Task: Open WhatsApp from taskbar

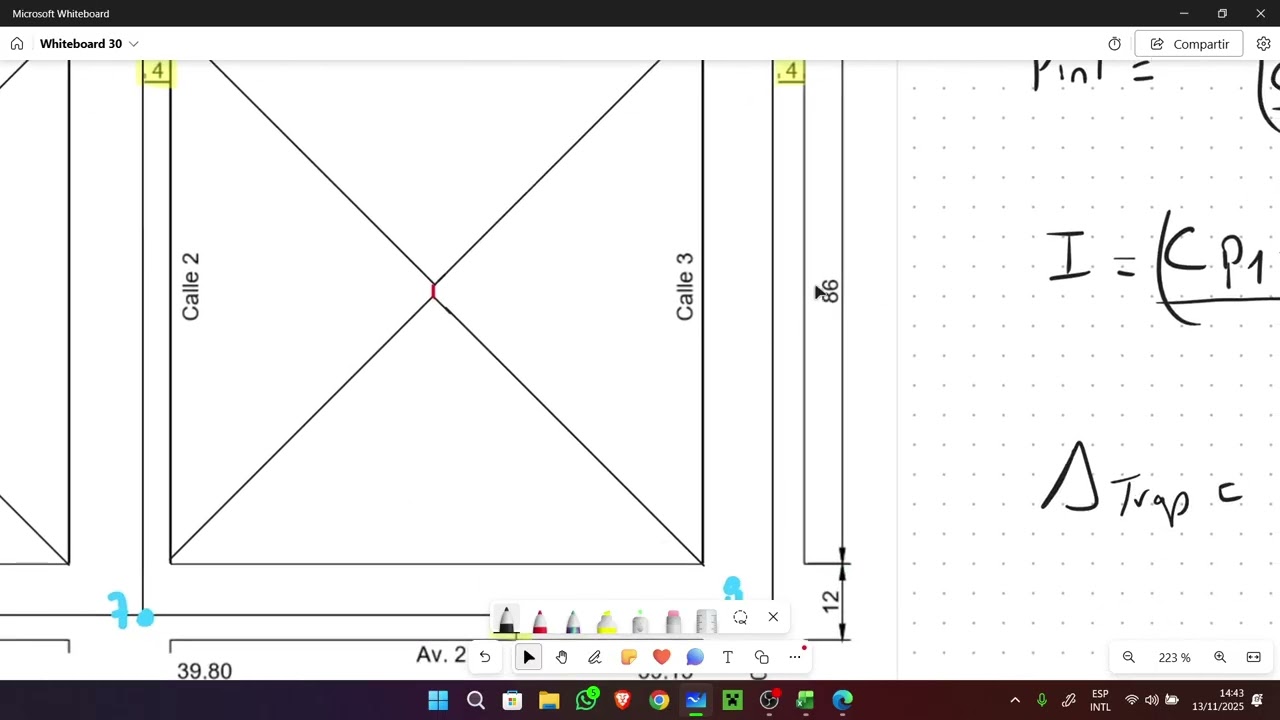Action: pos(586,700)
